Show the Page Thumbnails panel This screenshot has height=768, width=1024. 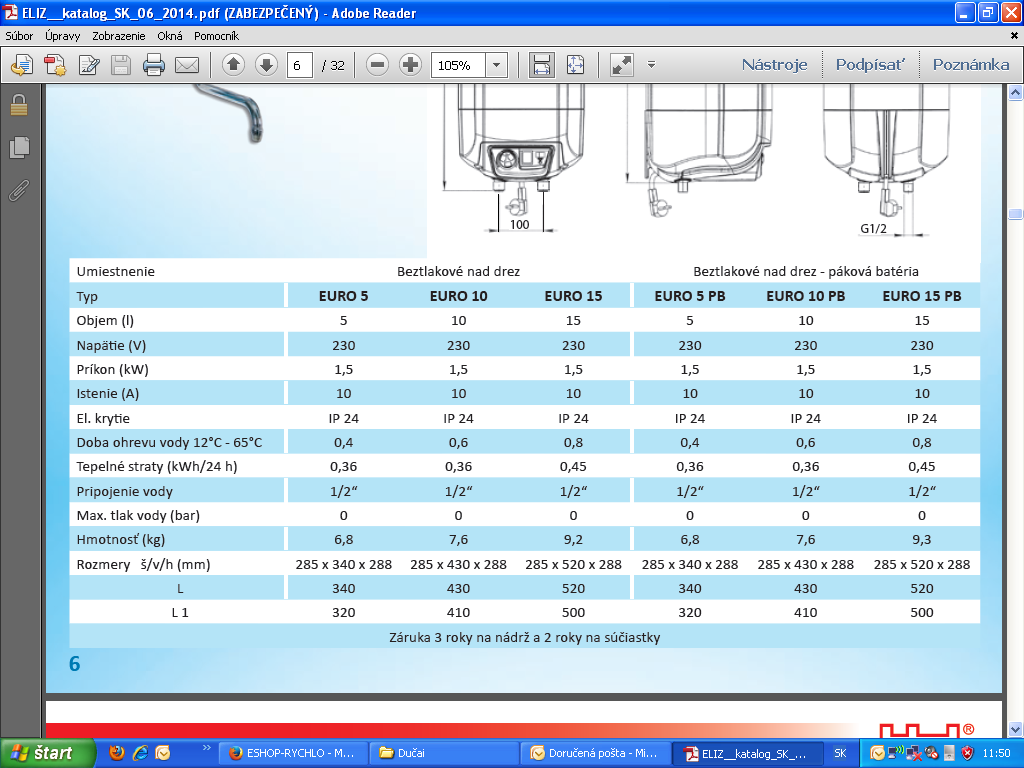click(x=18, y=147)
